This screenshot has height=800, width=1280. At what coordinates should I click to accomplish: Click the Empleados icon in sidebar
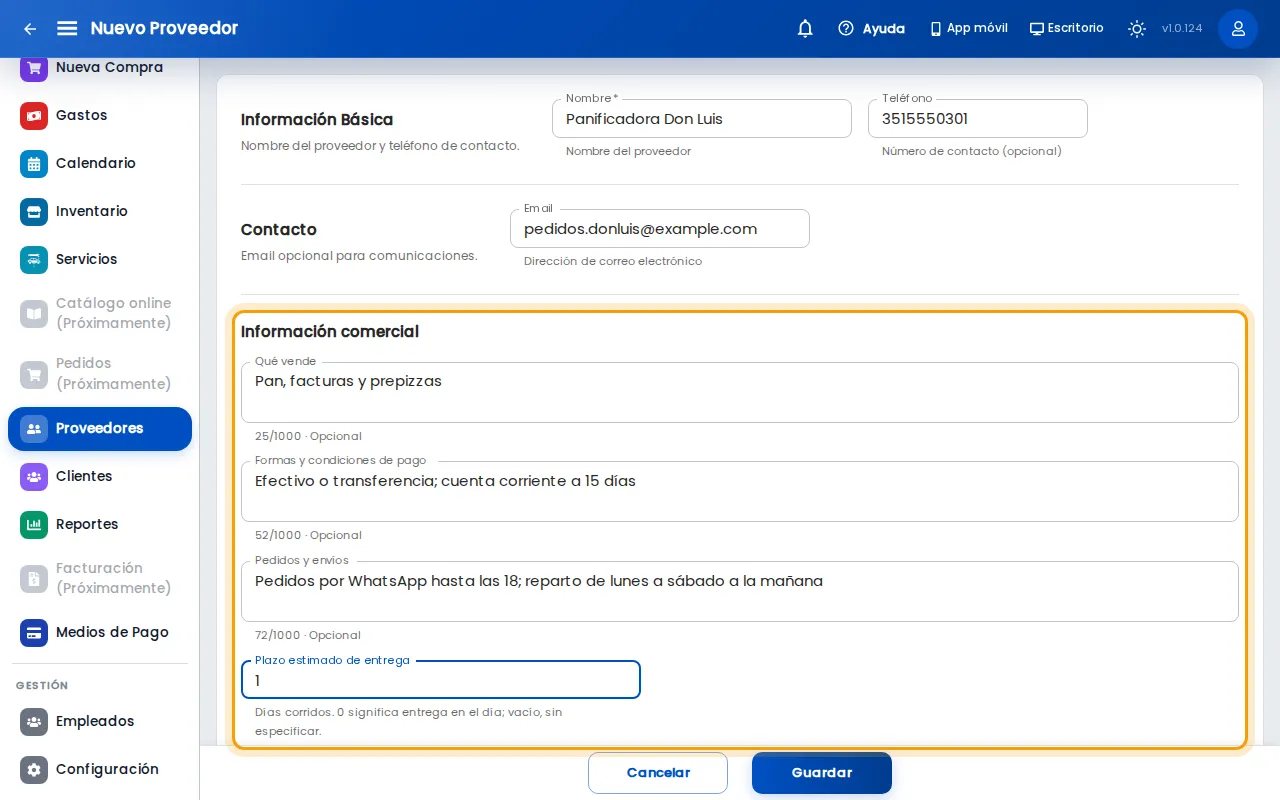34,722
